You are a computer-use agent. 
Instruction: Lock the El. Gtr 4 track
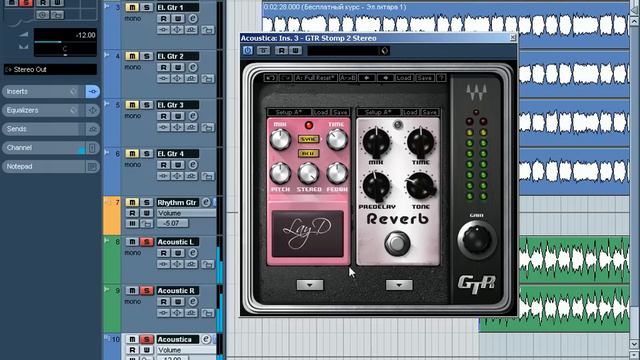point(208,176)
